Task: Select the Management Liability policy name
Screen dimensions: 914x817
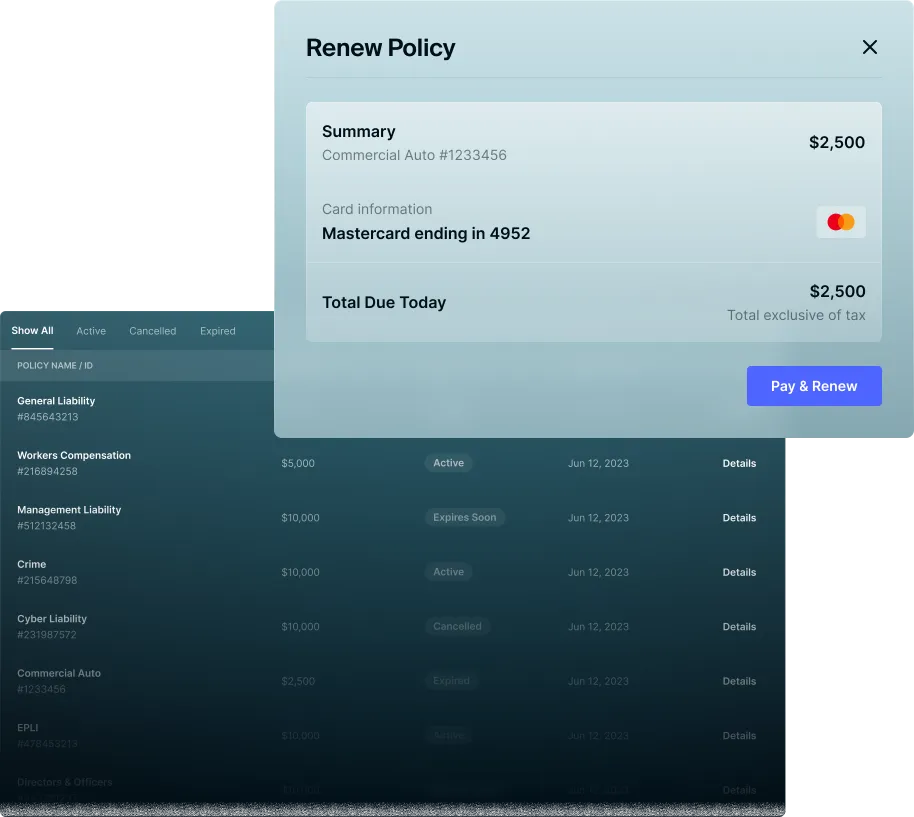Action: pyautogui.click(x=69, y=510)
